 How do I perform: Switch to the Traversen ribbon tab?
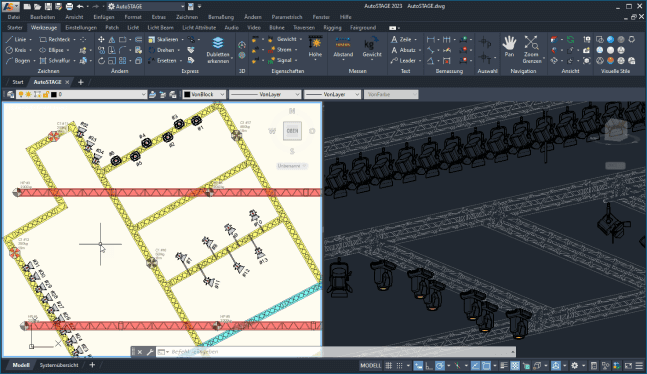[x=304, y=28]
